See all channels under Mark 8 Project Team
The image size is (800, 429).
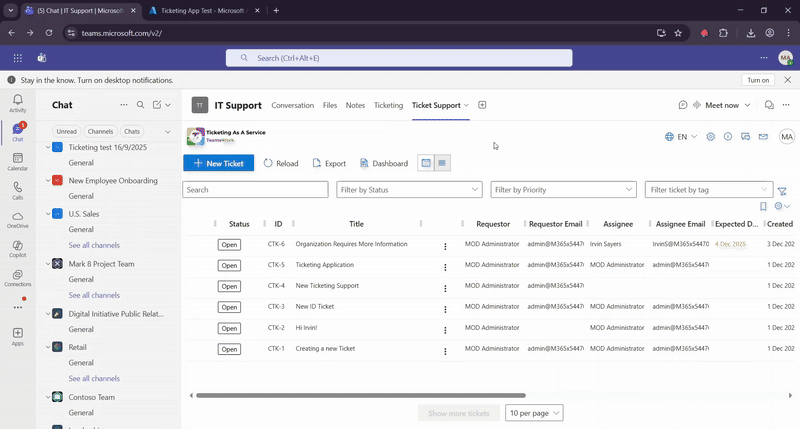pos(94,295)
